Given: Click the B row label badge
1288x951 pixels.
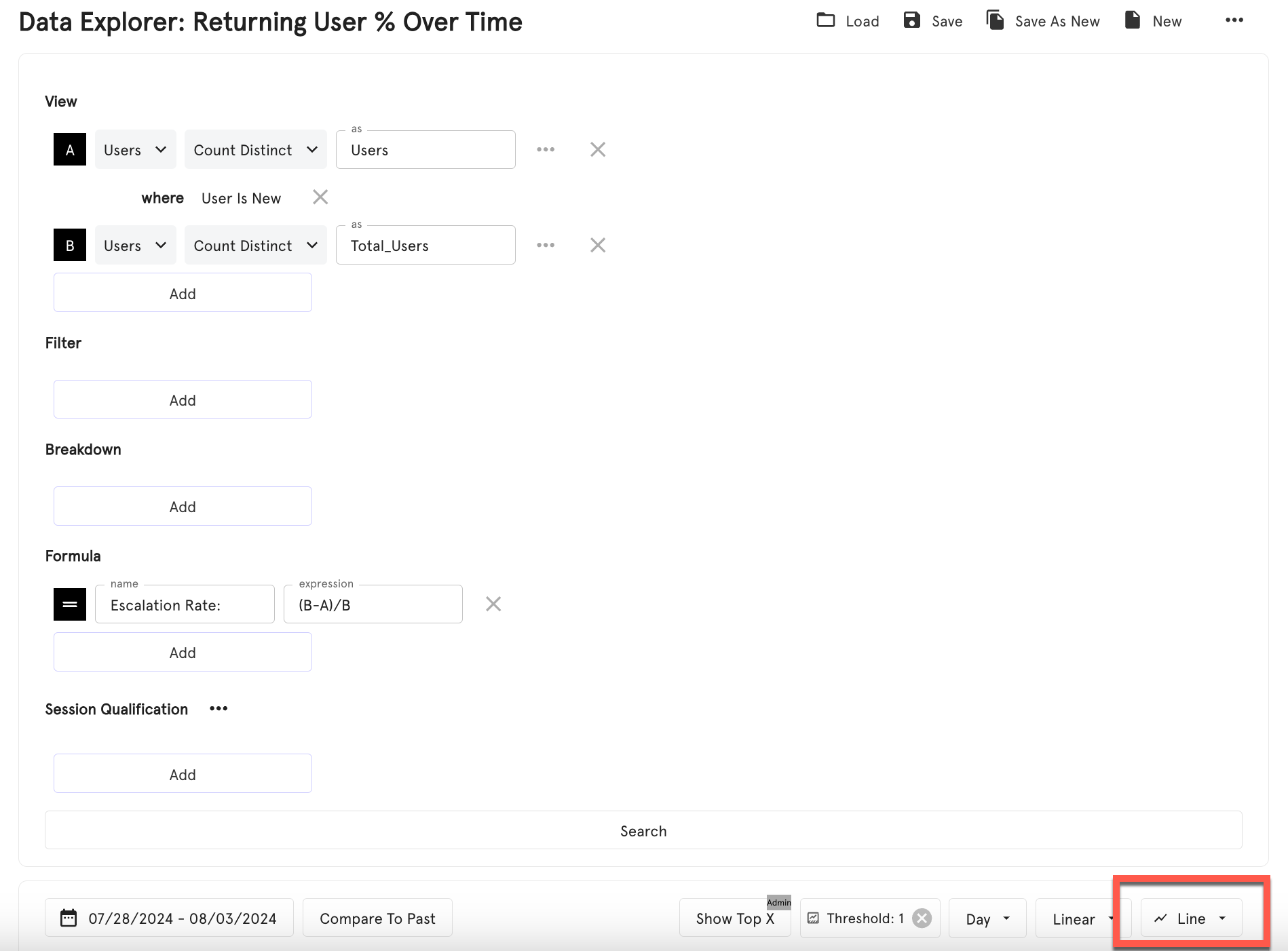Looking at the screenshot, I should pyautogui.click(x=70, y=245).
